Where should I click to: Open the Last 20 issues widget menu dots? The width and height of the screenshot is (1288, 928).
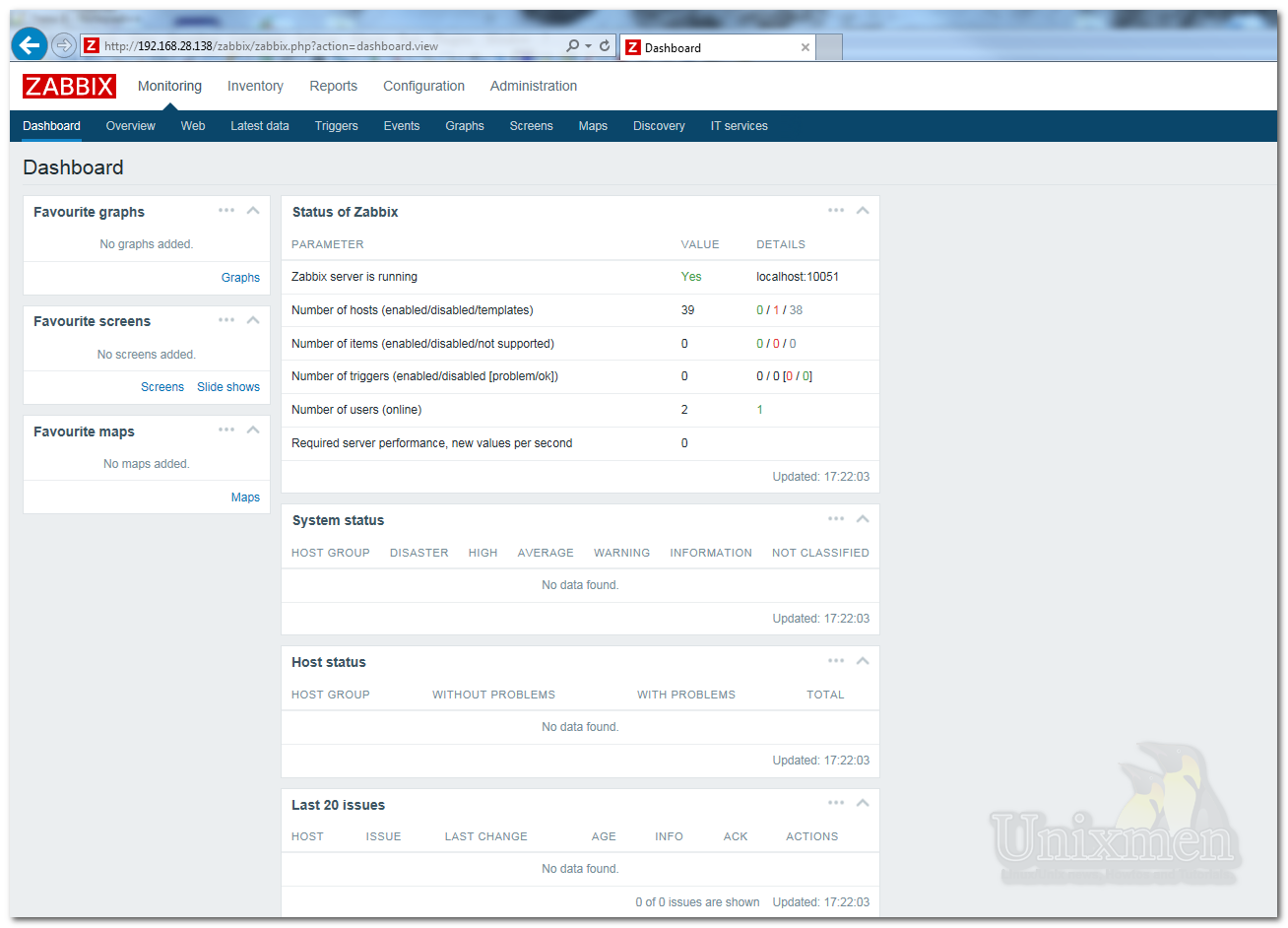[x=836, y=803]
